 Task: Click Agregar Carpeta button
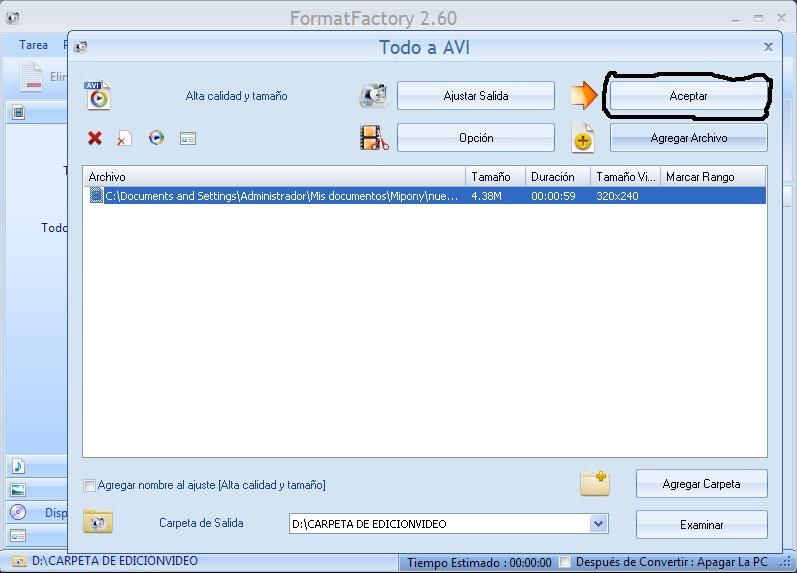701,484
